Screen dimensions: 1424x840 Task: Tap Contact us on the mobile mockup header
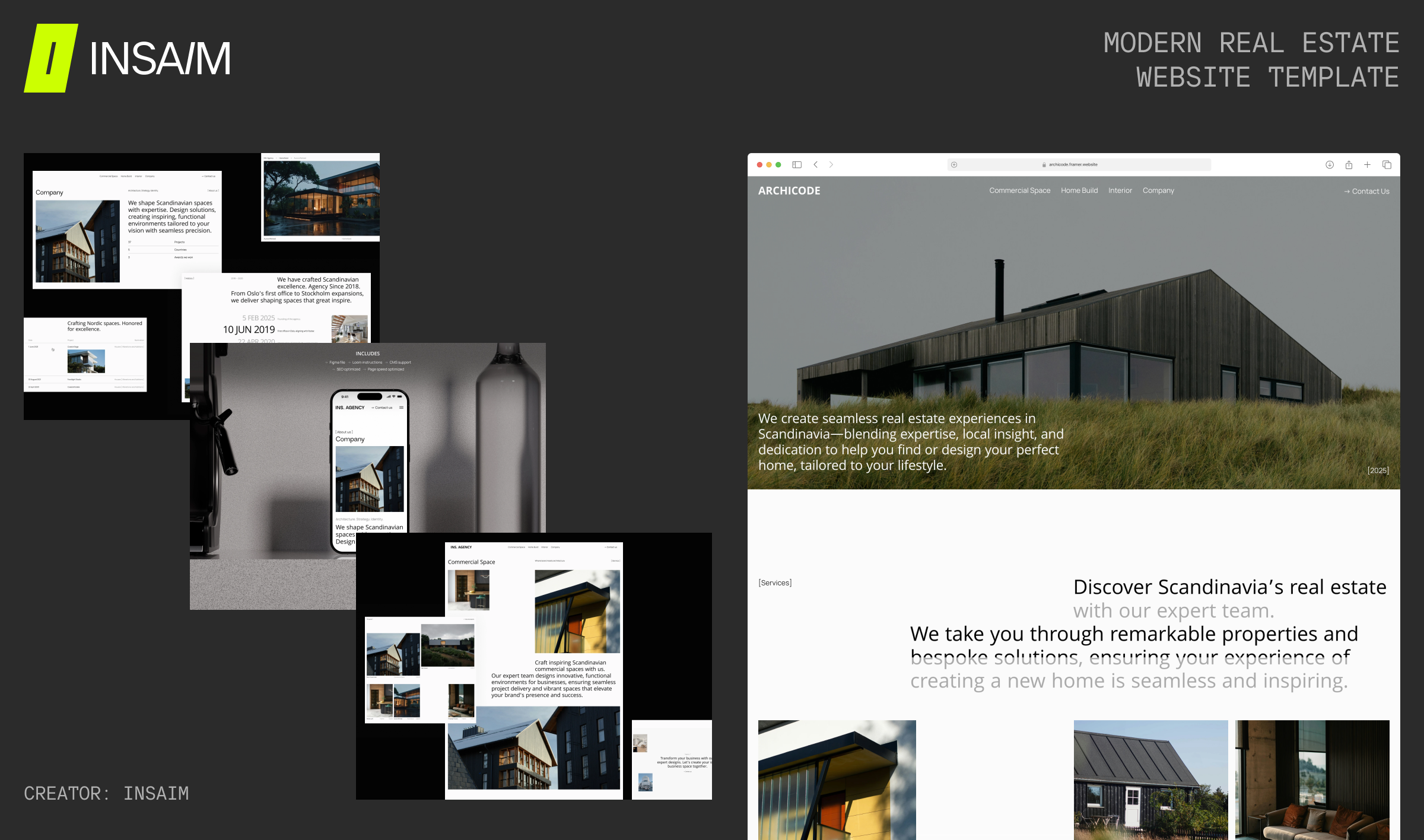click(x=381, y=408)
